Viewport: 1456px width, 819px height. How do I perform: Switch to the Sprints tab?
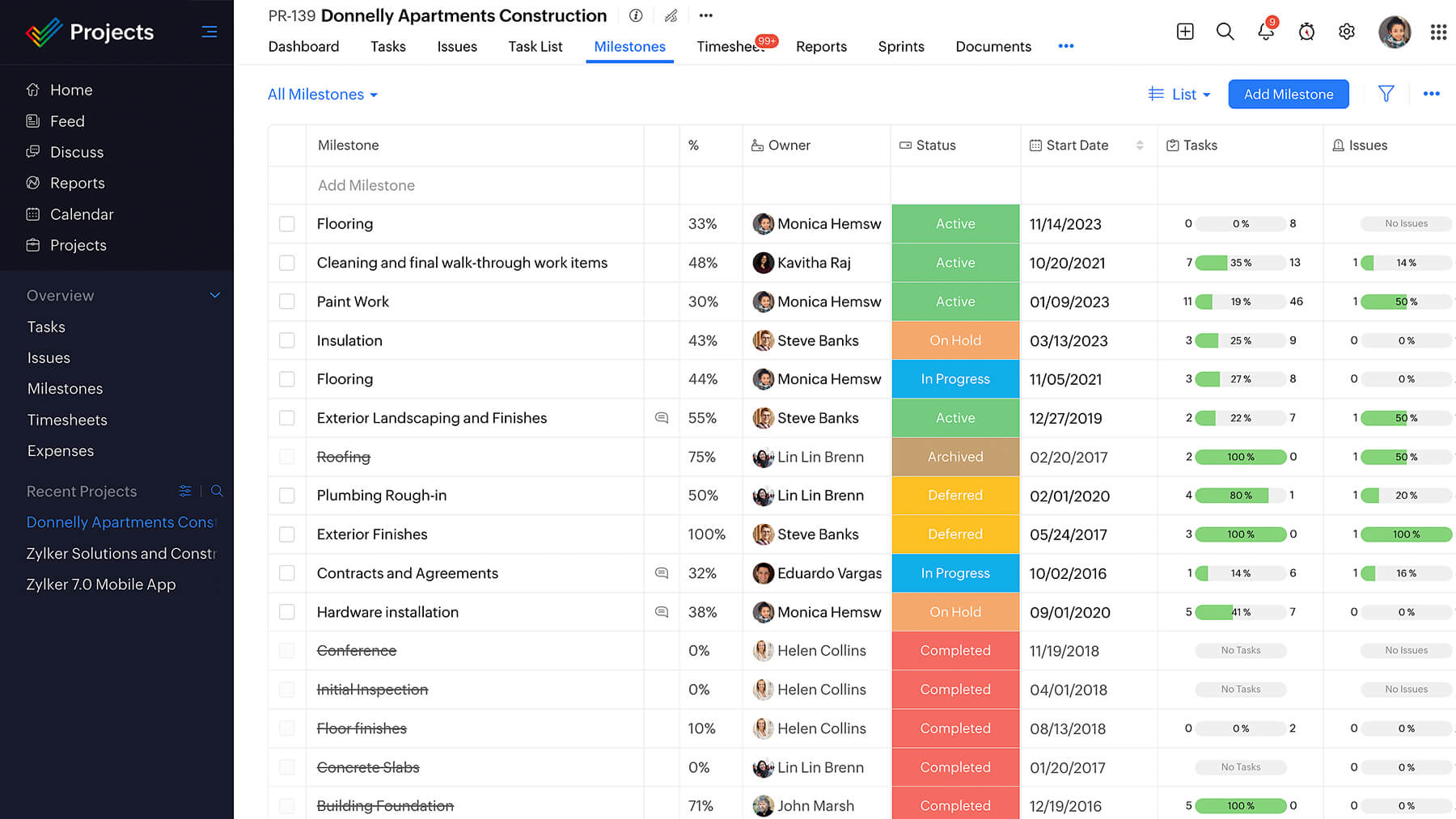901,46
